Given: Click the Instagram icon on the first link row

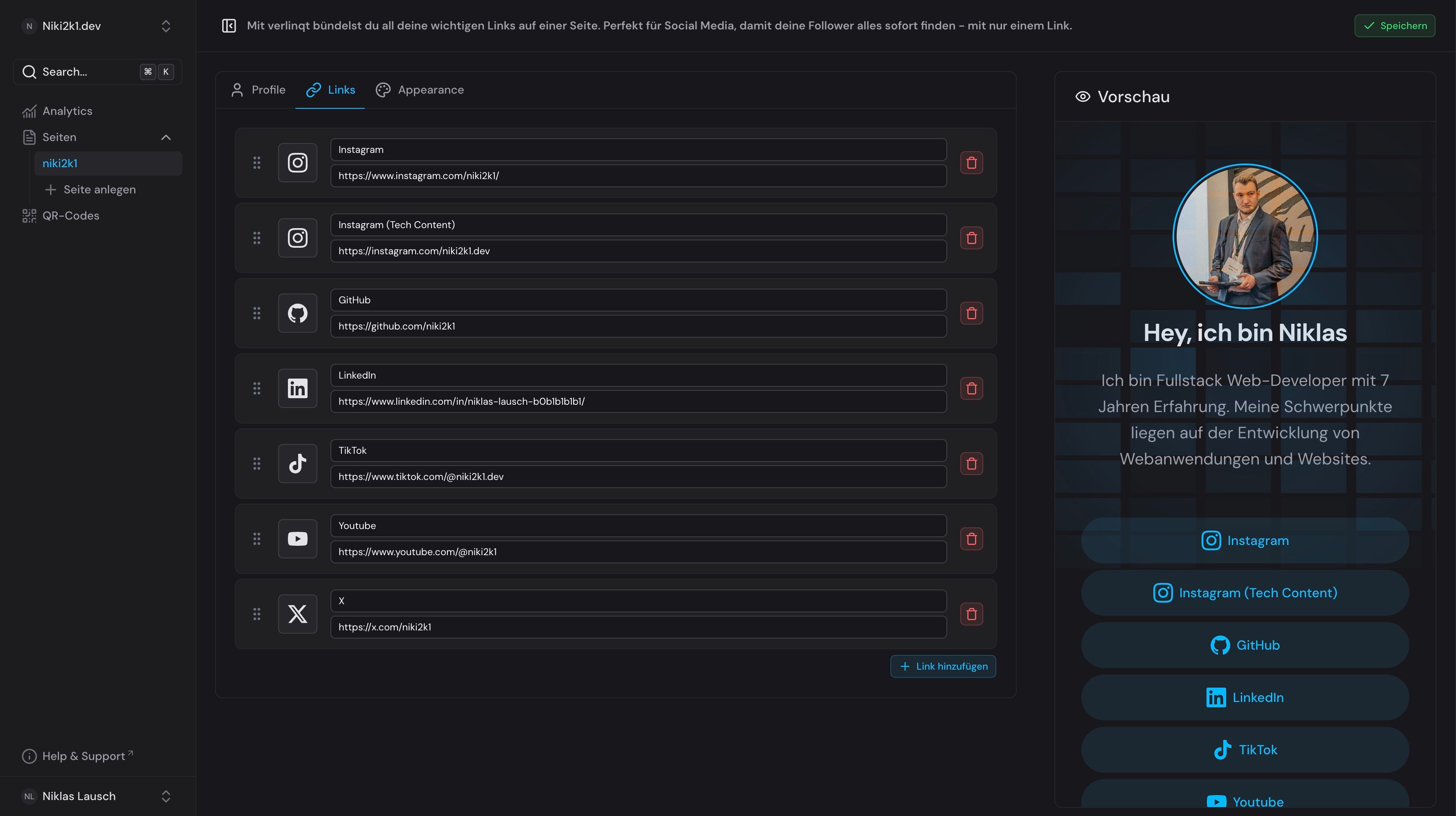Looking at the screenshot, I should 297,162.
